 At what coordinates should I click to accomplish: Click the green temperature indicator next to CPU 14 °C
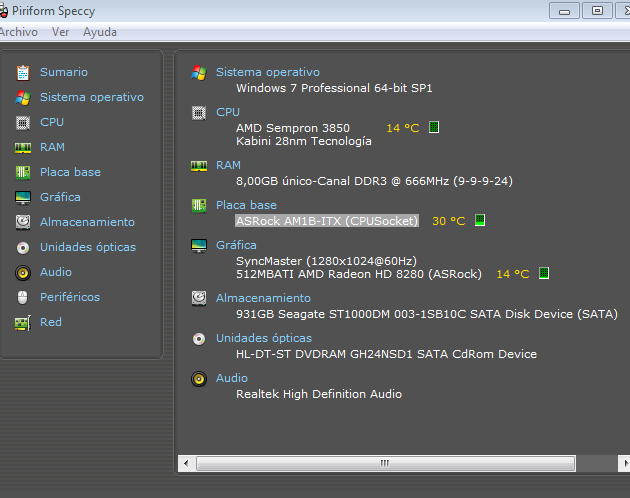pyautogui.click(x=434, y=127)
